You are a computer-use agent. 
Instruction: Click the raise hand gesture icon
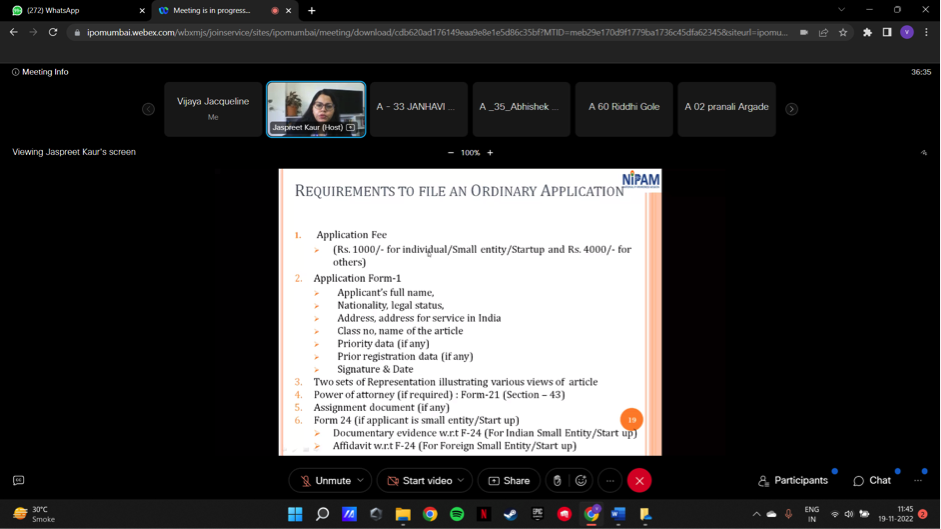[x=558, y=481]
